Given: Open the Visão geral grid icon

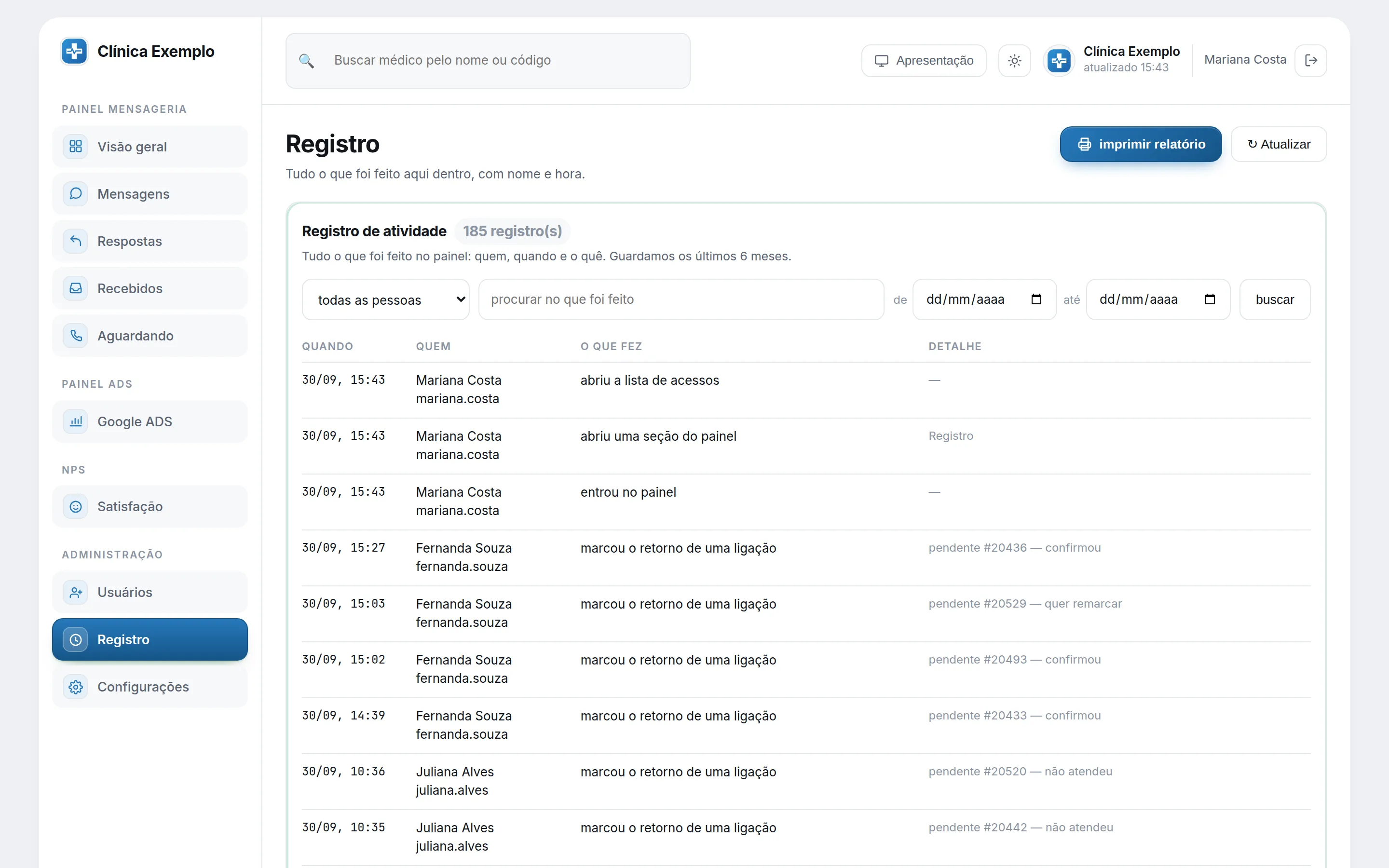Looking at the screenshot, I should point(75,147).
